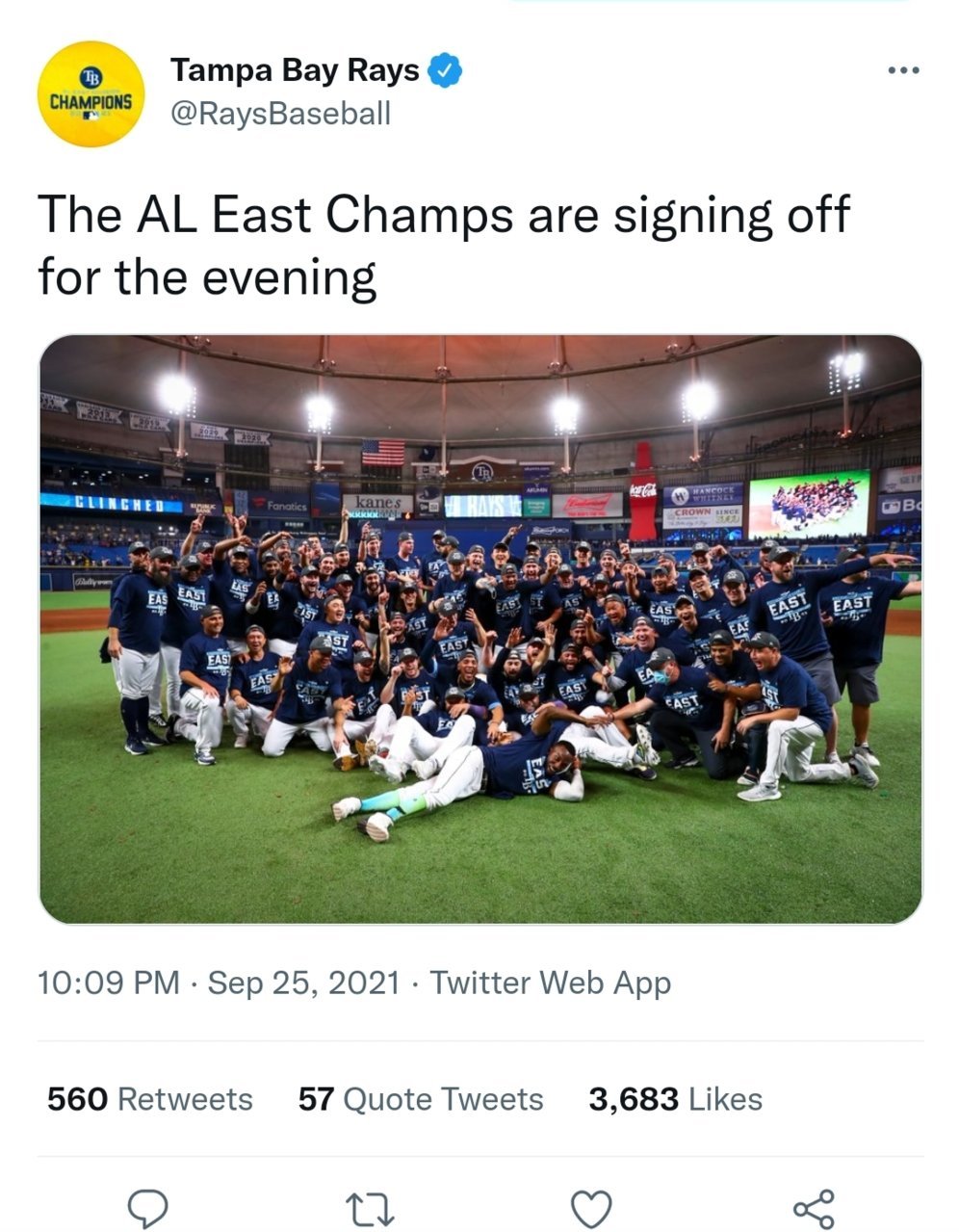Select the AL East Champs tweet text
The height and width of the screenshot is (1232, 959).
(x=443, y=246)
